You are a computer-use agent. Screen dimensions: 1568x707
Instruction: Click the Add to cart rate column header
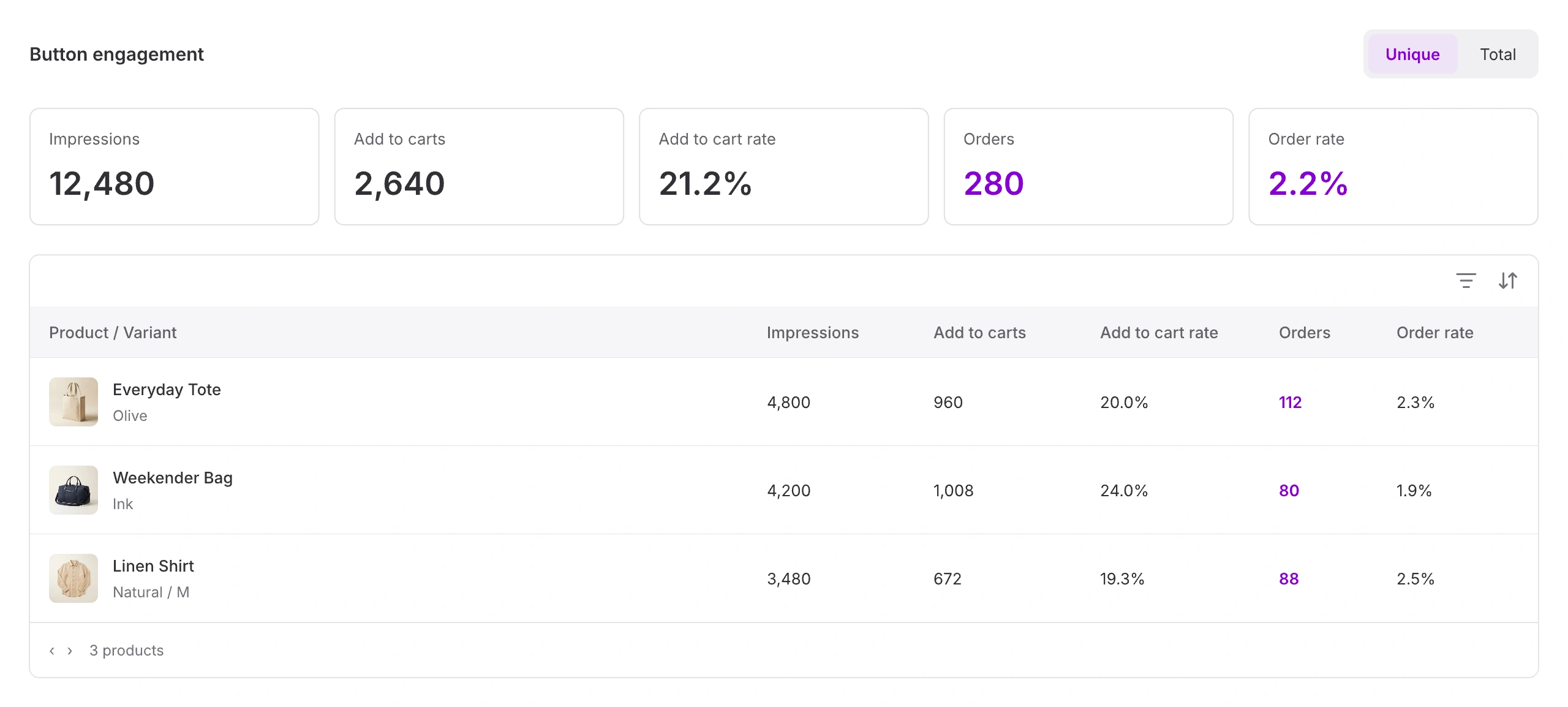(x=1159, y=333)
